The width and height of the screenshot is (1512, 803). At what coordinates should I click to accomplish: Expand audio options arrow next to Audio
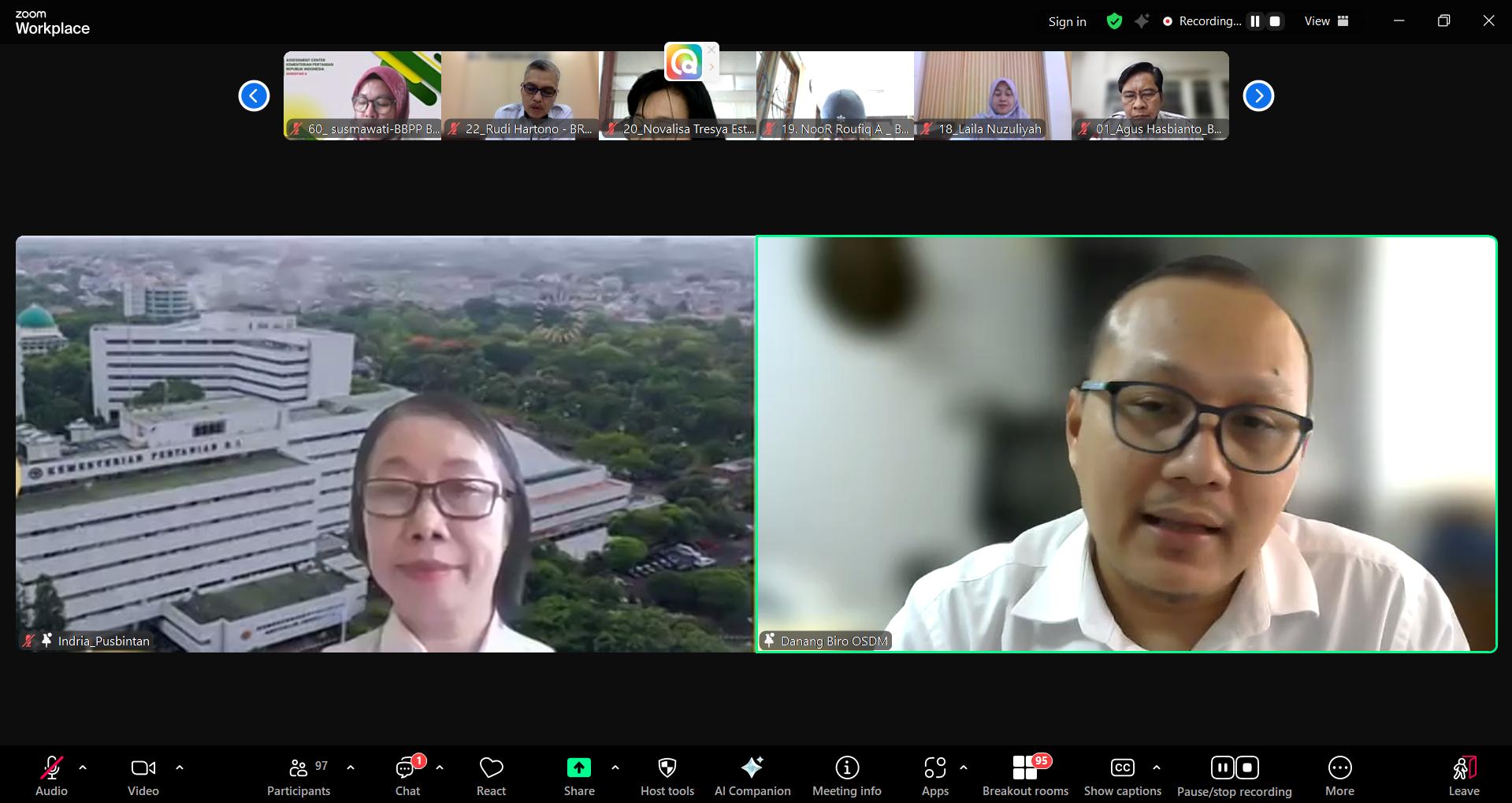click(83, 767)
